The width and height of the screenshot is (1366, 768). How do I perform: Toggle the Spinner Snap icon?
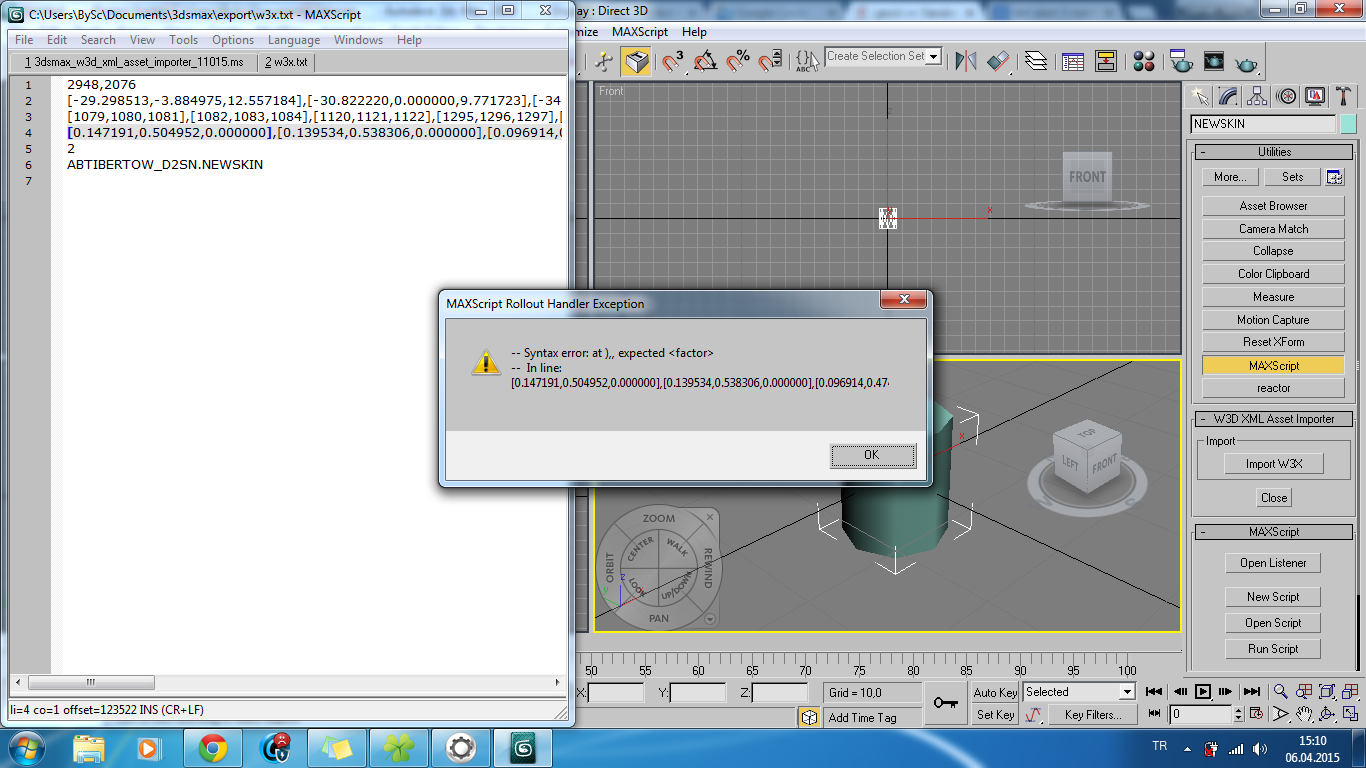[769, 62]
